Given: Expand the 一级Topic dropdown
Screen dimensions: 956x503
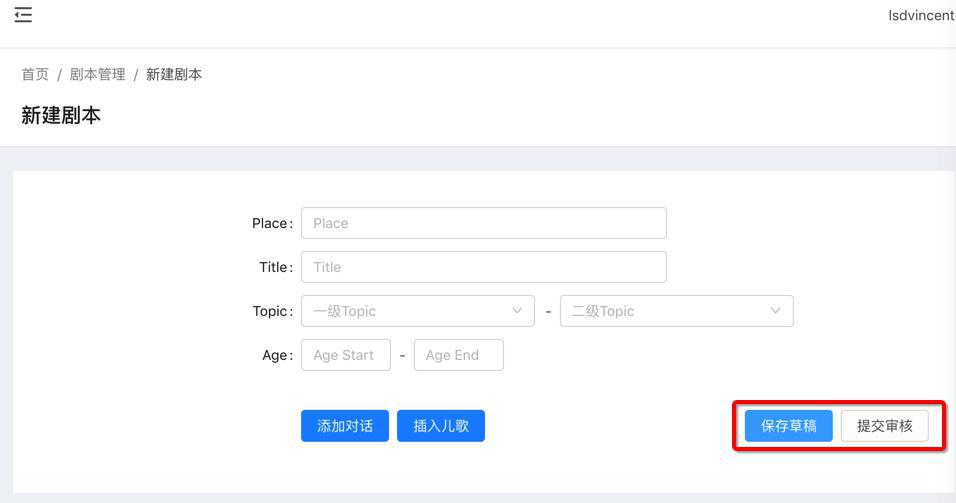Looking at the screenshot, I should (417, 311).
